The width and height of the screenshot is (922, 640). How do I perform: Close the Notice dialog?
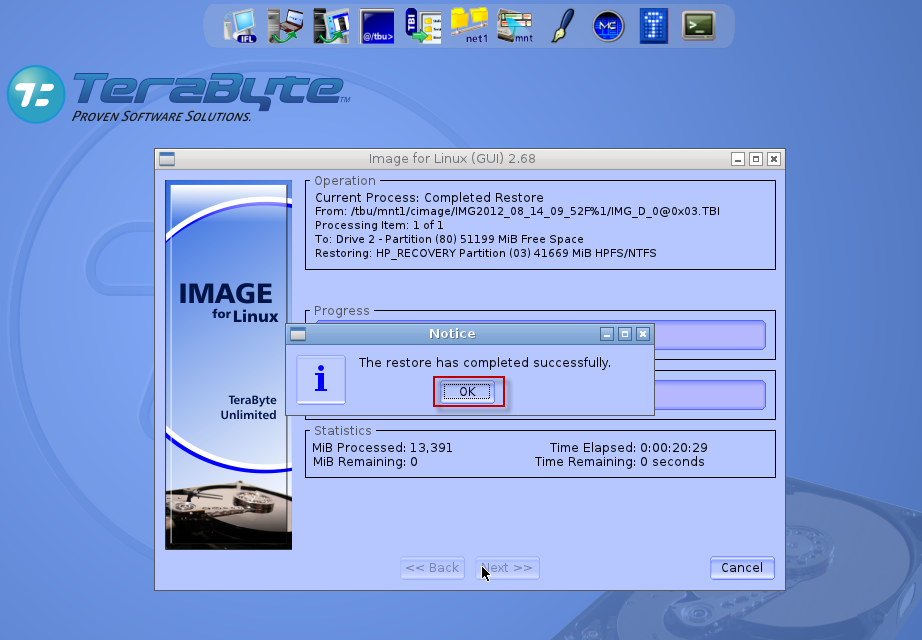pyautogui.click(x=643, y=334)
